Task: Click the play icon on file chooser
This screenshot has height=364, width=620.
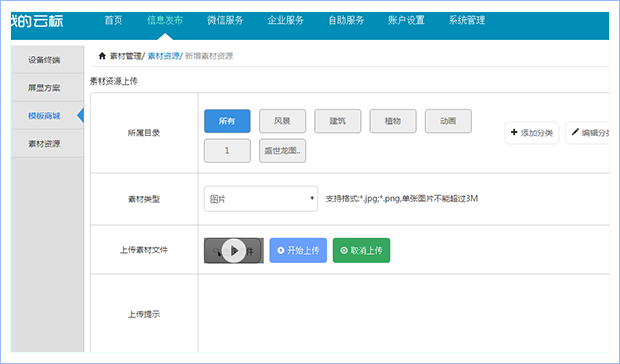Action: [x=234, y=250]
